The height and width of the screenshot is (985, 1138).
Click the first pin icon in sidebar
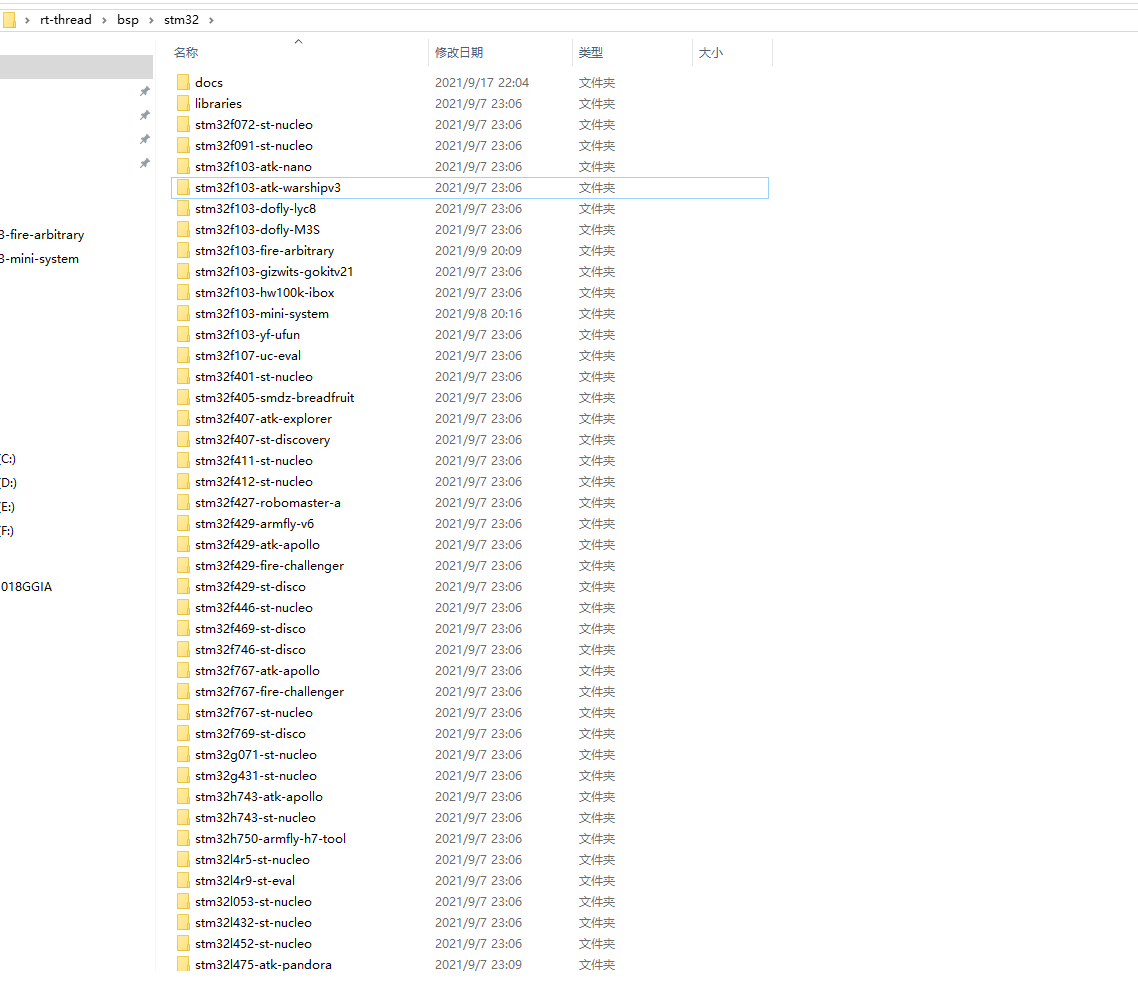click(144, 91)
